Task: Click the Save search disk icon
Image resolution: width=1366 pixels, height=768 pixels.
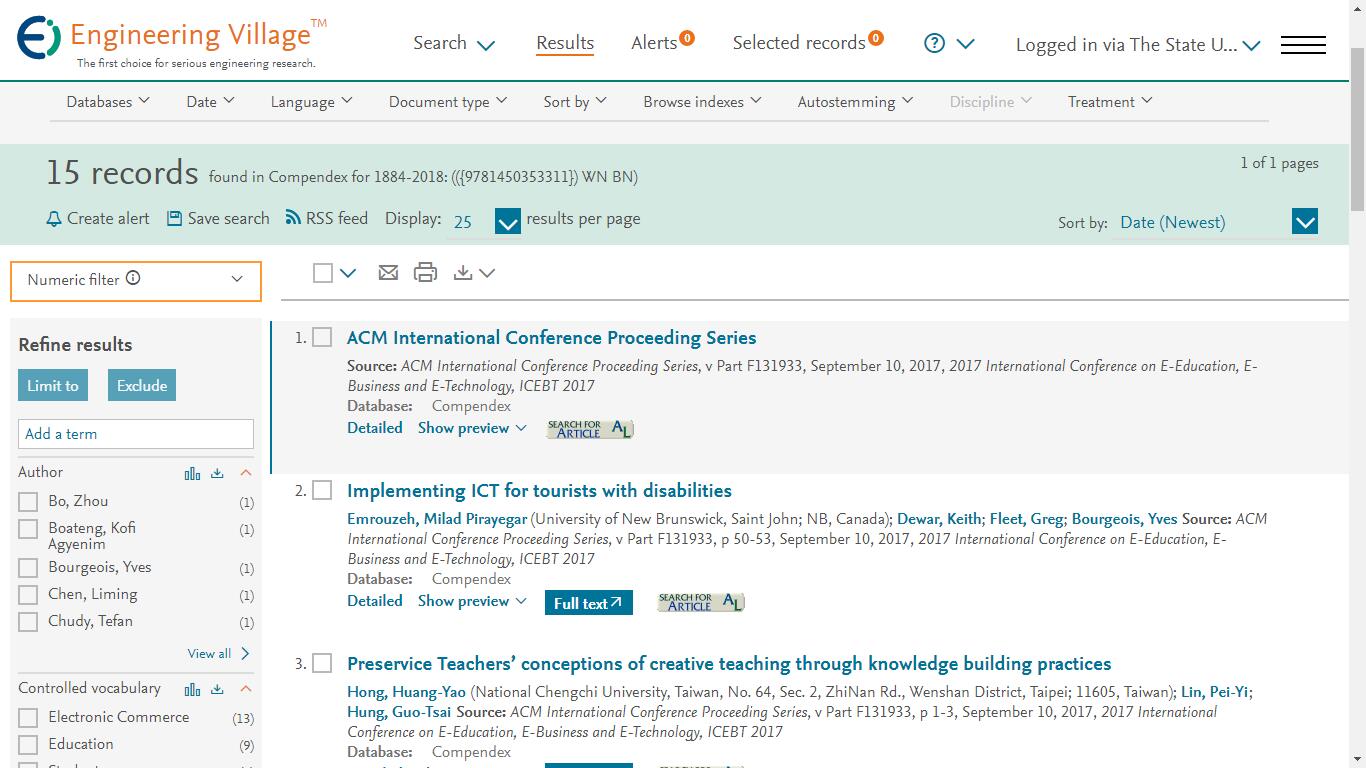Action: tap(174, 218)
